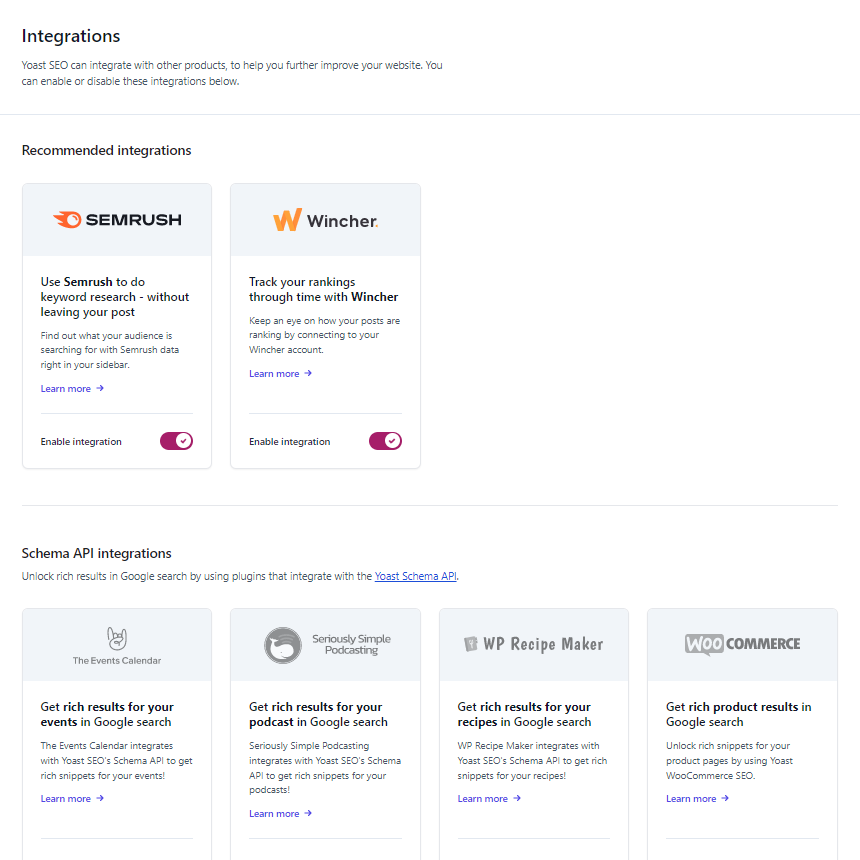The image size is (860, 860).
Task: Click the Semrush logo banner
Action: (117, 220)
